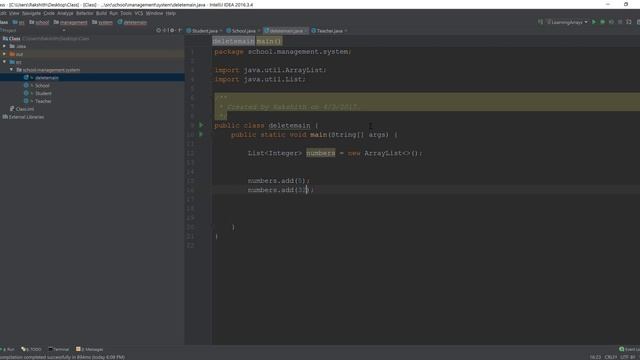This screenshot has width=640, height=360.
Task: Close the School.java tab
Action: [259, 31]
